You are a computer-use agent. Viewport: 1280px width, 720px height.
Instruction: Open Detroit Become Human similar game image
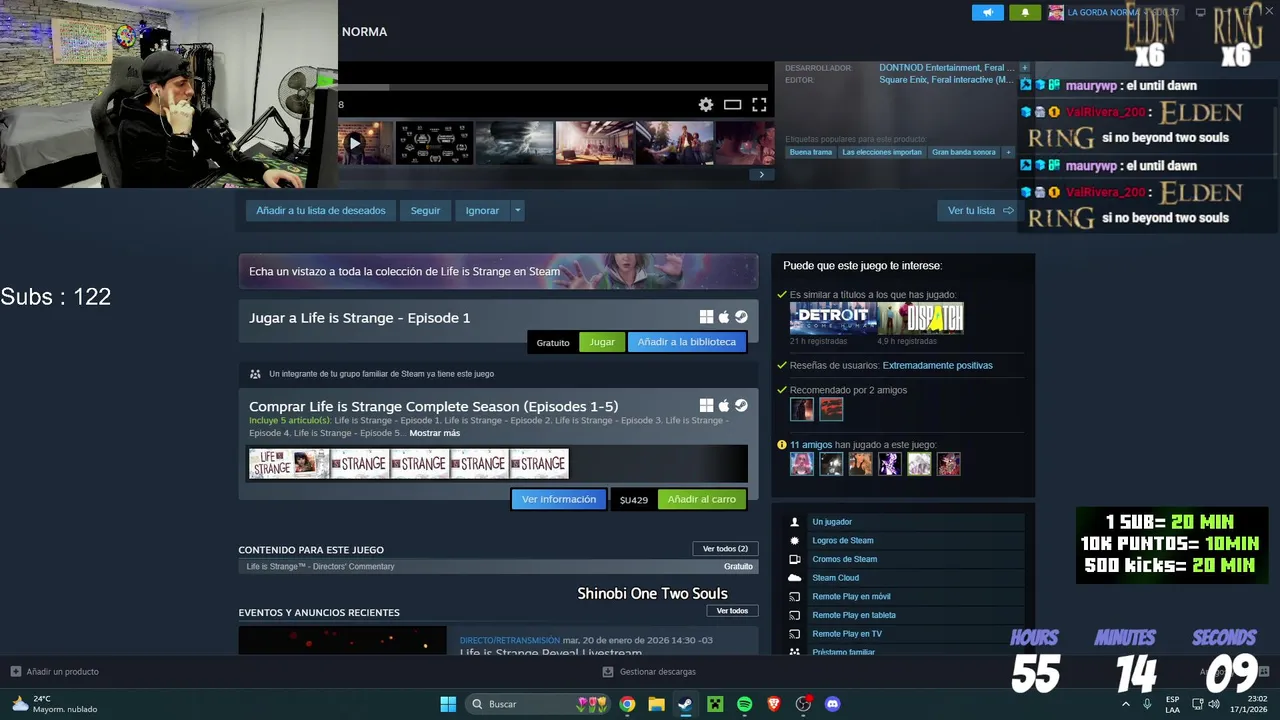833,318
